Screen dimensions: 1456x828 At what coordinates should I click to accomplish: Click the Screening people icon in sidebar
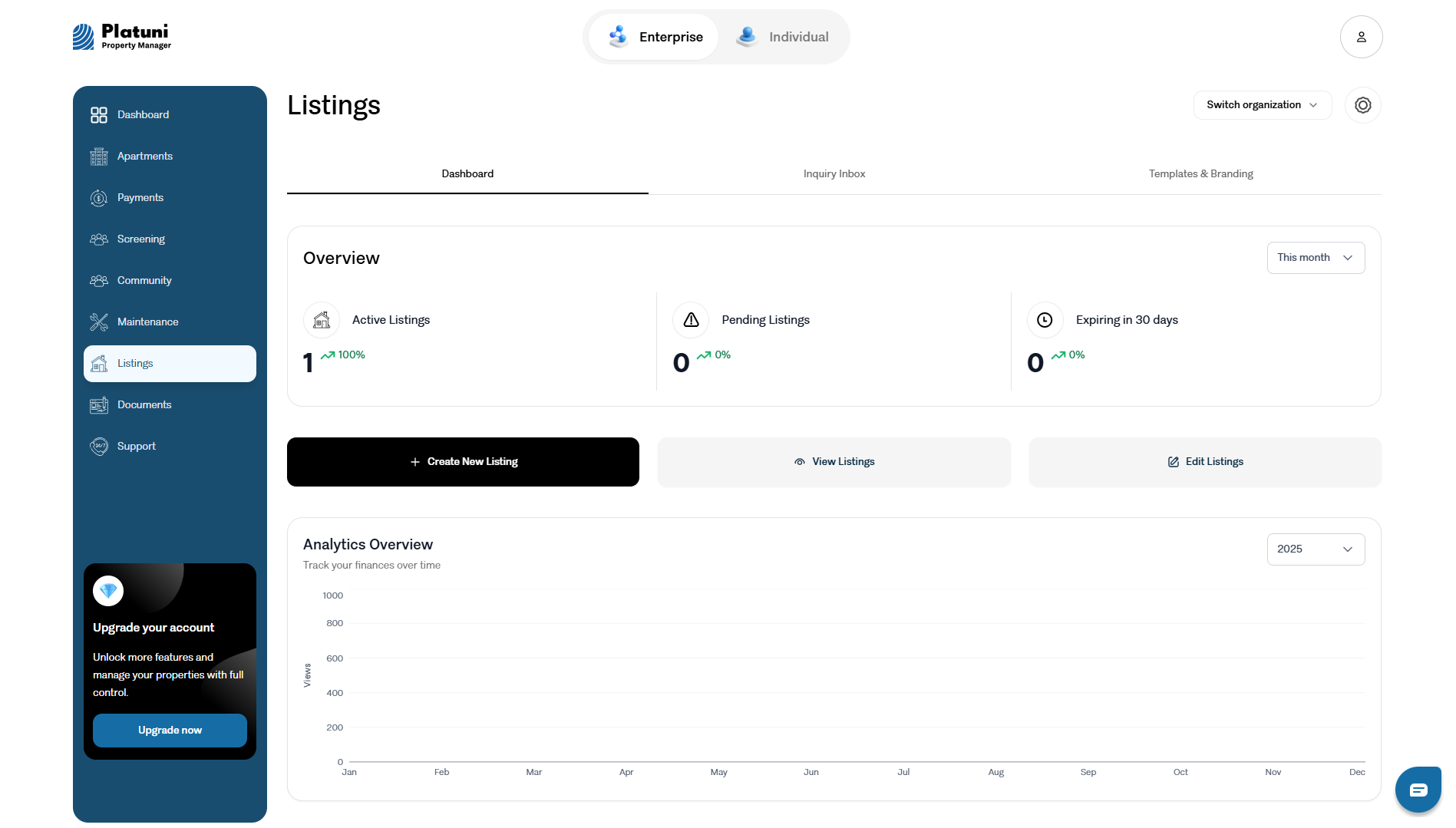(99, 239)
